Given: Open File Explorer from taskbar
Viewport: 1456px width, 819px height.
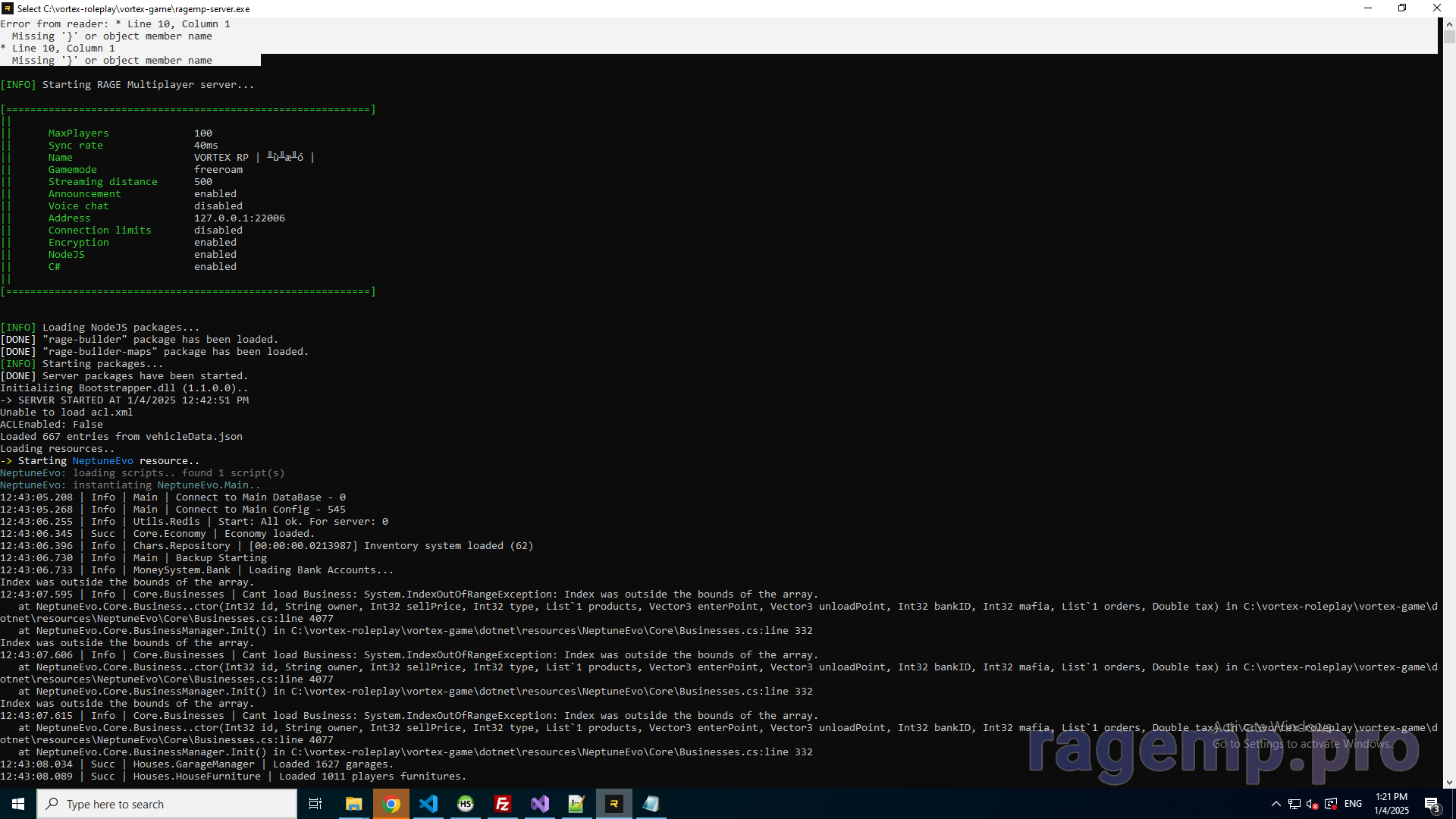Looking at the screenshot, I should 353,804.
